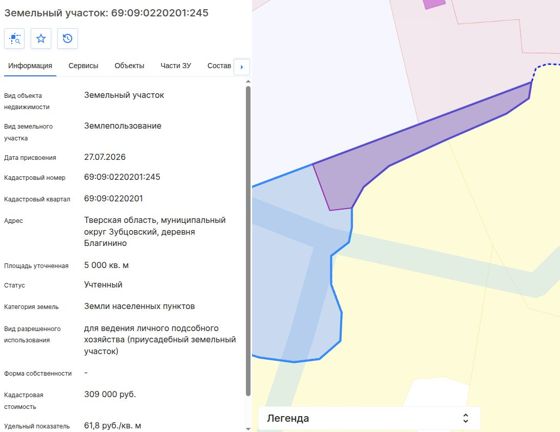560x432 pixels.
Task: Click the 'Форма собственности' label
Action: 38,373
